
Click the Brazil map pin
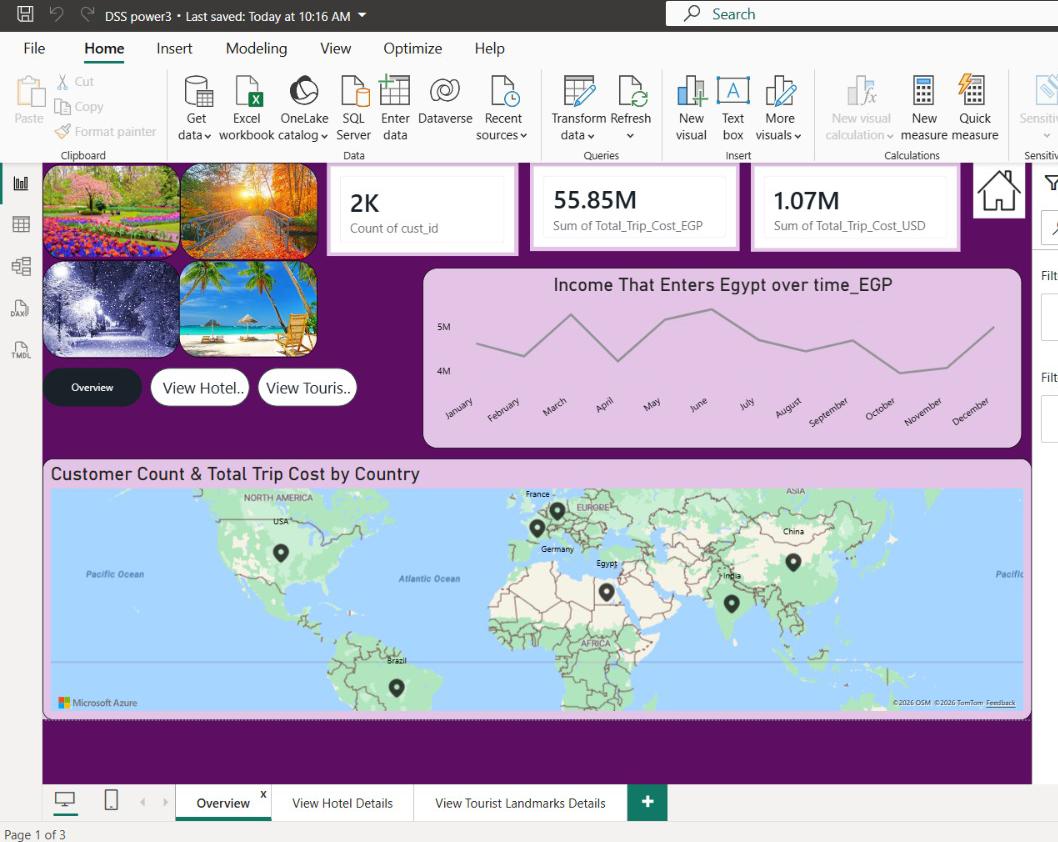tap(397, 687)
